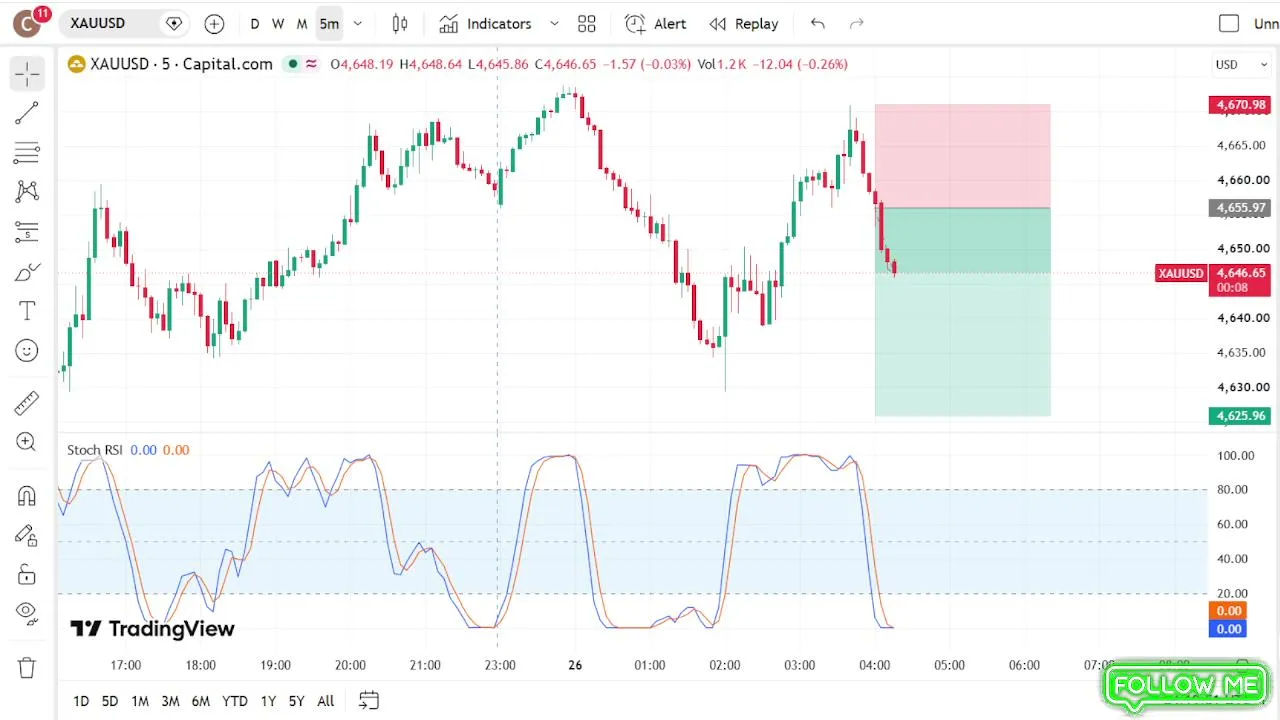Open the USD currency dropdown
The width and height of the screenshot is (1280, 720).
point(1241,64)
